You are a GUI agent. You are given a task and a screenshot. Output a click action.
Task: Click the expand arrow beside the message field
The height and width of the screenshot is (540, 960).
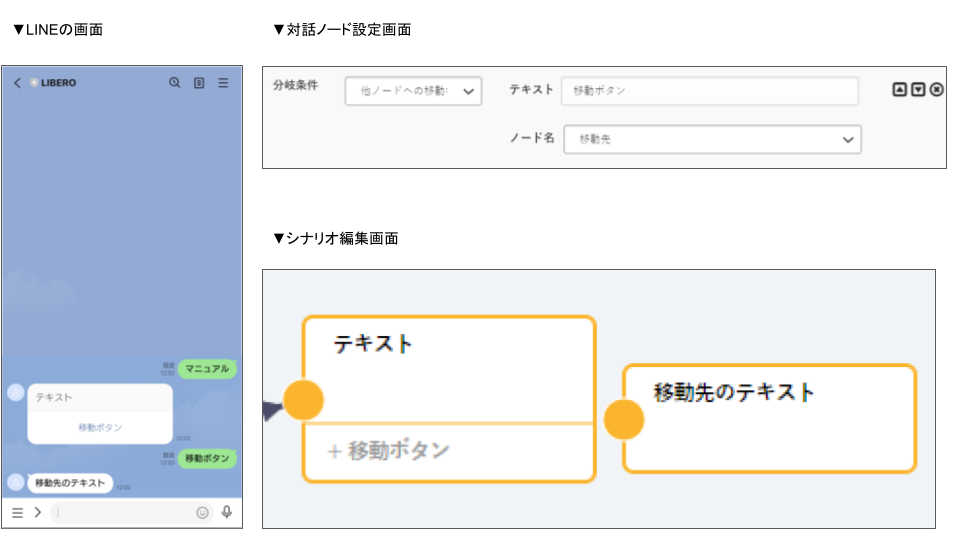(37, 512)
